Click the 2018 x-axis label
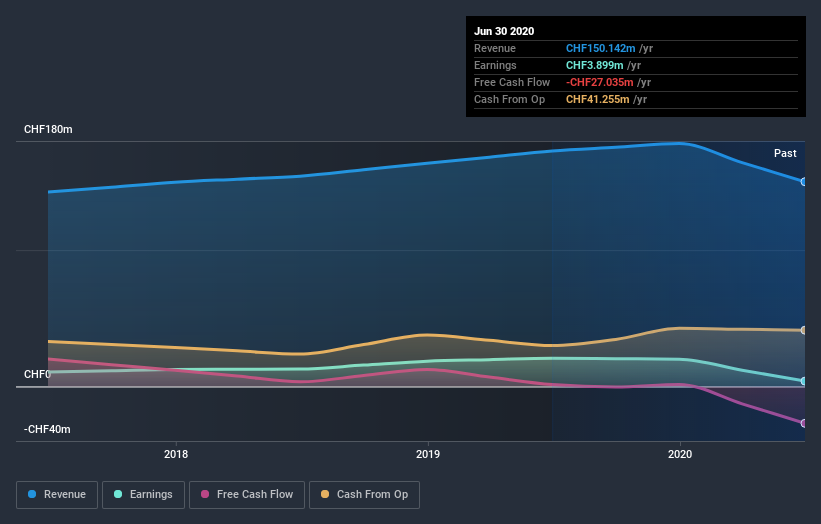Viewport: 821px width, 524px height. (x=176, y=454)
